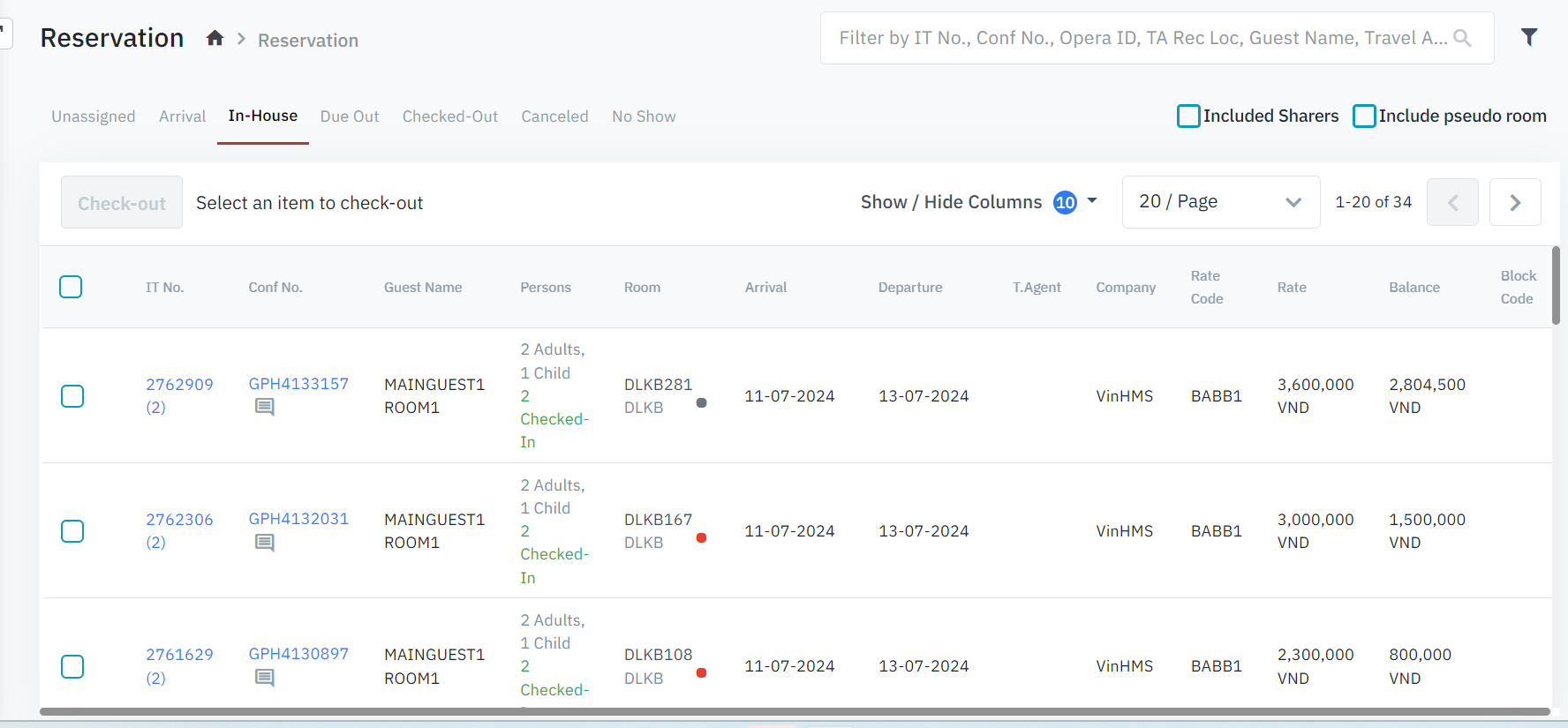
Task: Toggle Include pseudo room checkbox
Action: tap(1364, 116)
